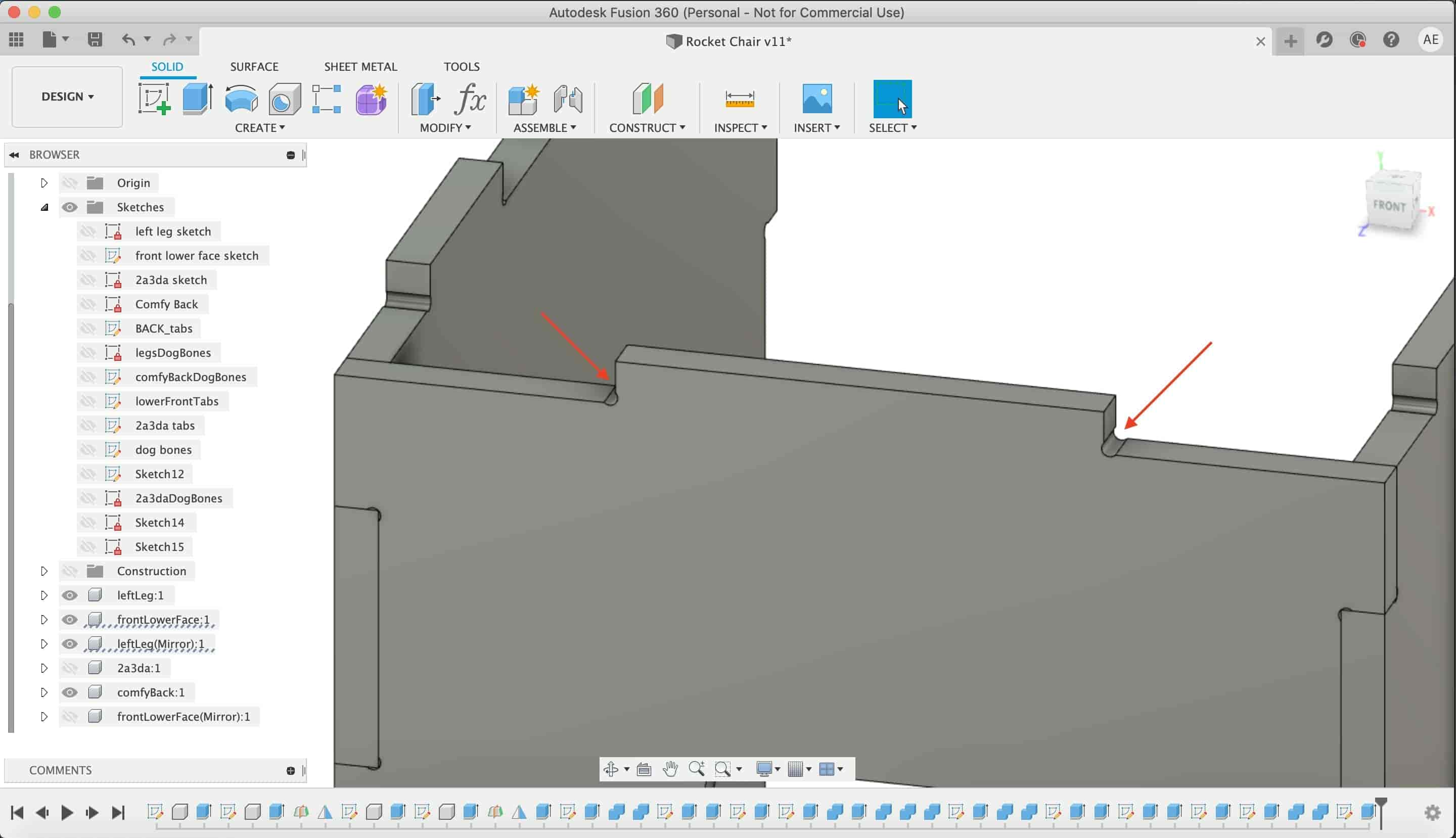Viewport: 1456px width, 838px height.
Task: Select the Hole tool icon
Action: click(285, 99)
